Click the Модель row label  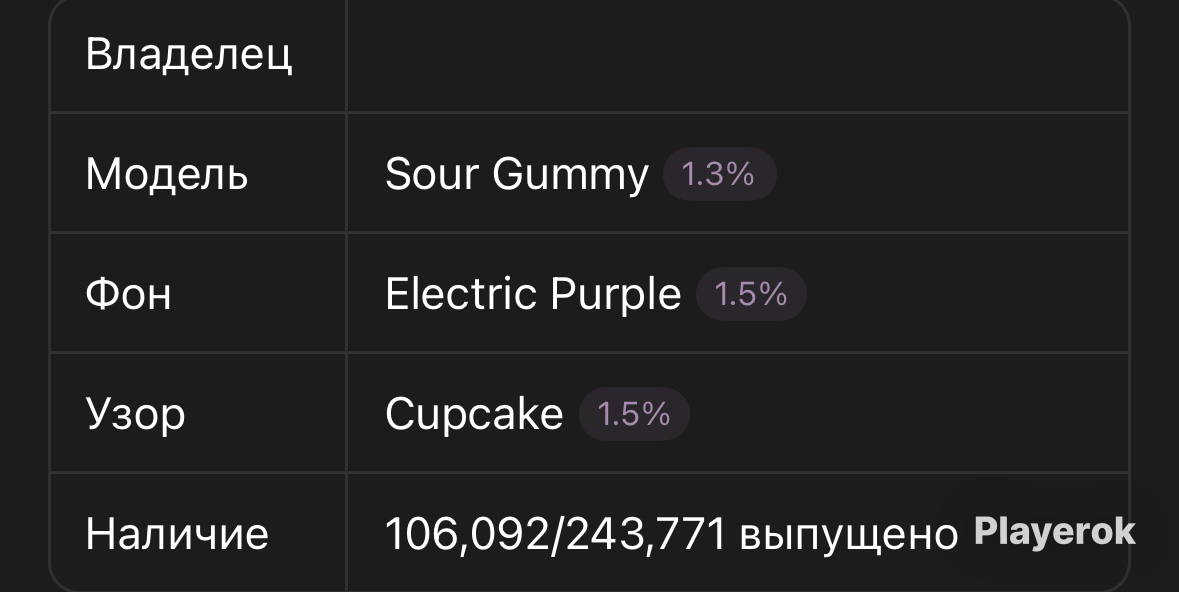point(167,175)
